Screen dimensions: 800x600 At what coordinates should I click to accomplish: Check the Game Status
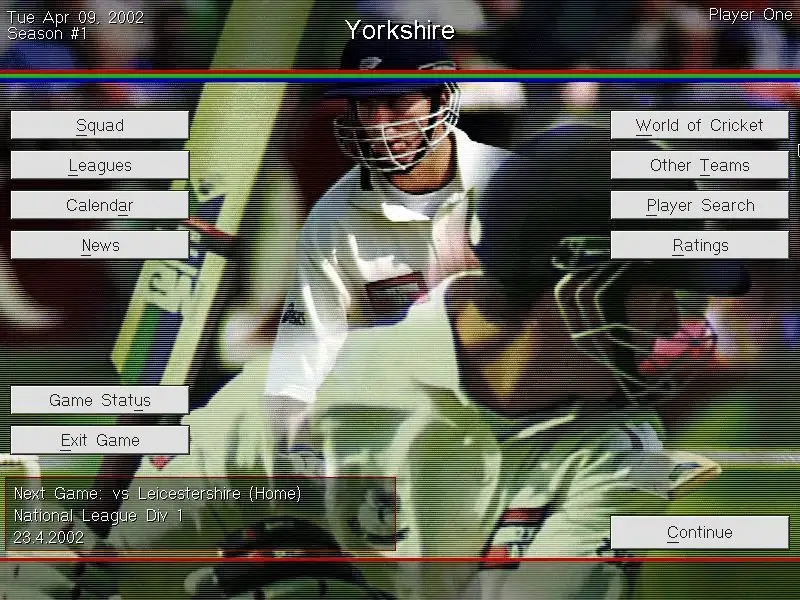point(100,399)
